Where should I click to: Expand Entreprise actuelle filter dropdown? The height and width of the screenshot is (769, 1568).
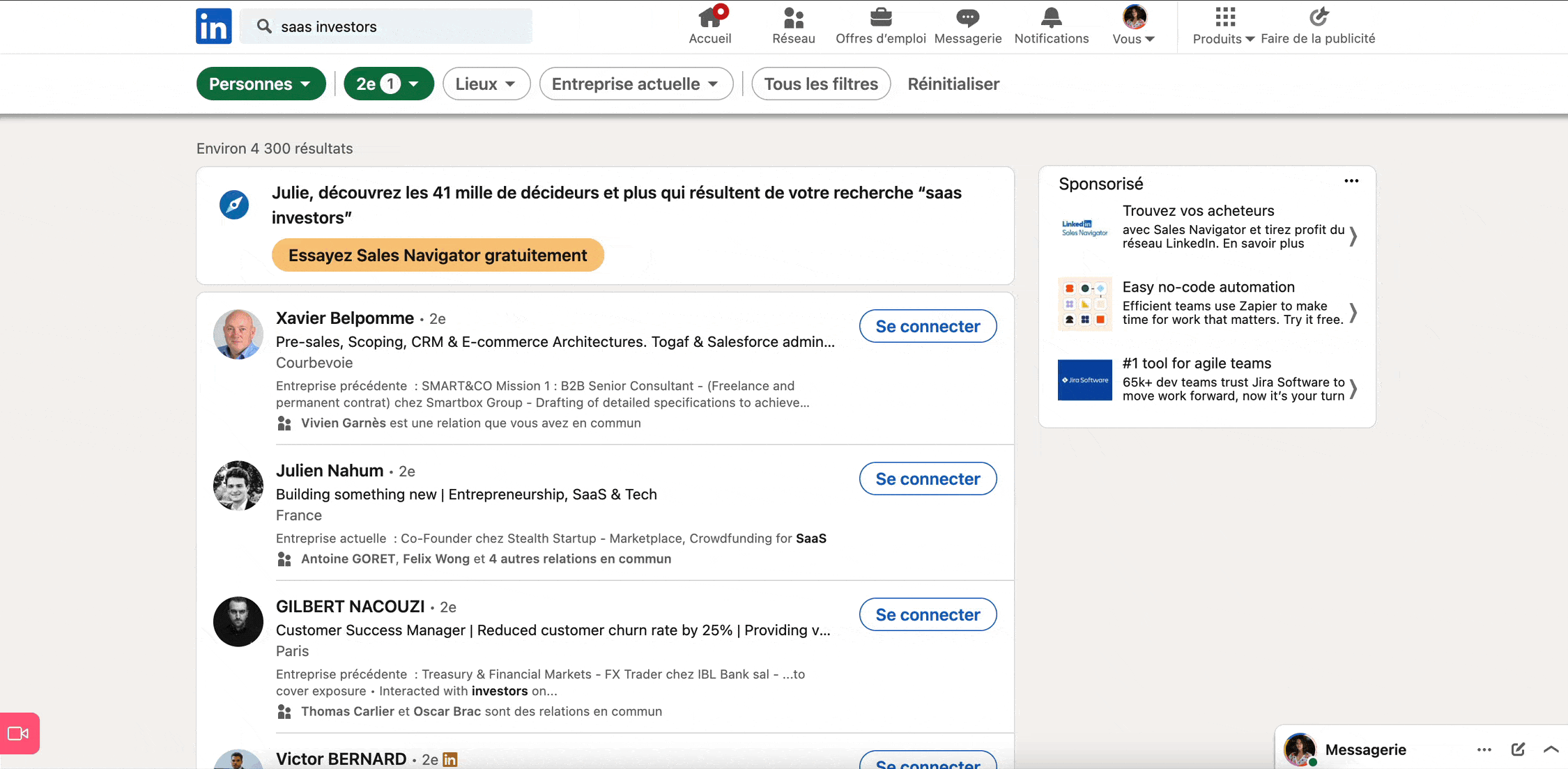coord(636,84)
